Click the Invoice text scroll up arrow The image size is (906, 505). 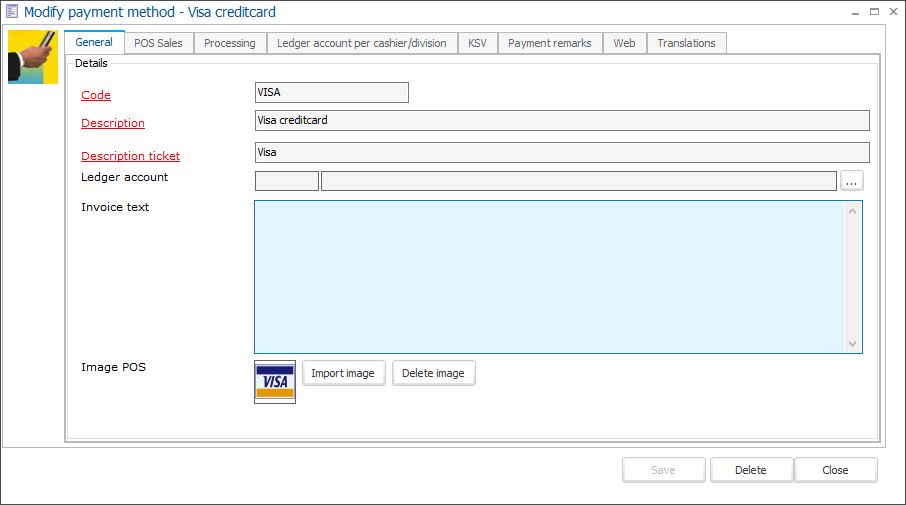point(852,211)
